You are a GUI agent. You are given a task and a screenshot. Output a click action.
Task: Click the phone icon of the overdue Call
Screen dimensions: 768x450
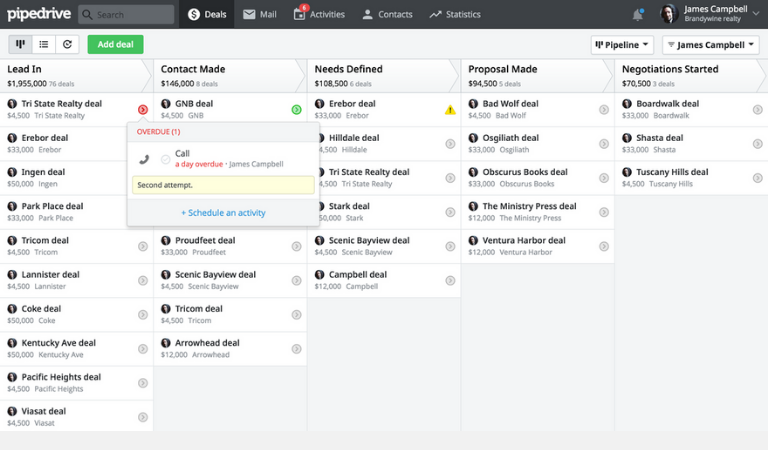coord(144,159)
